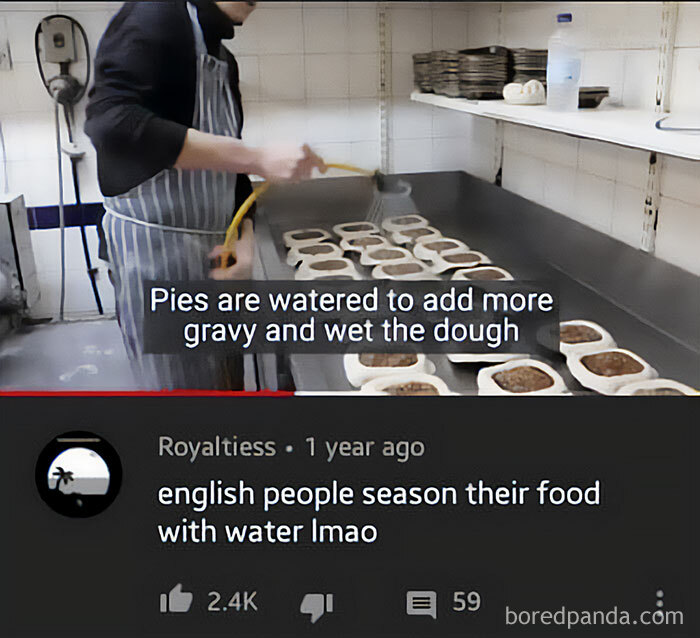Open the three-dot comment options menu
Screen dimensions: 700x638
pos(660,601)
